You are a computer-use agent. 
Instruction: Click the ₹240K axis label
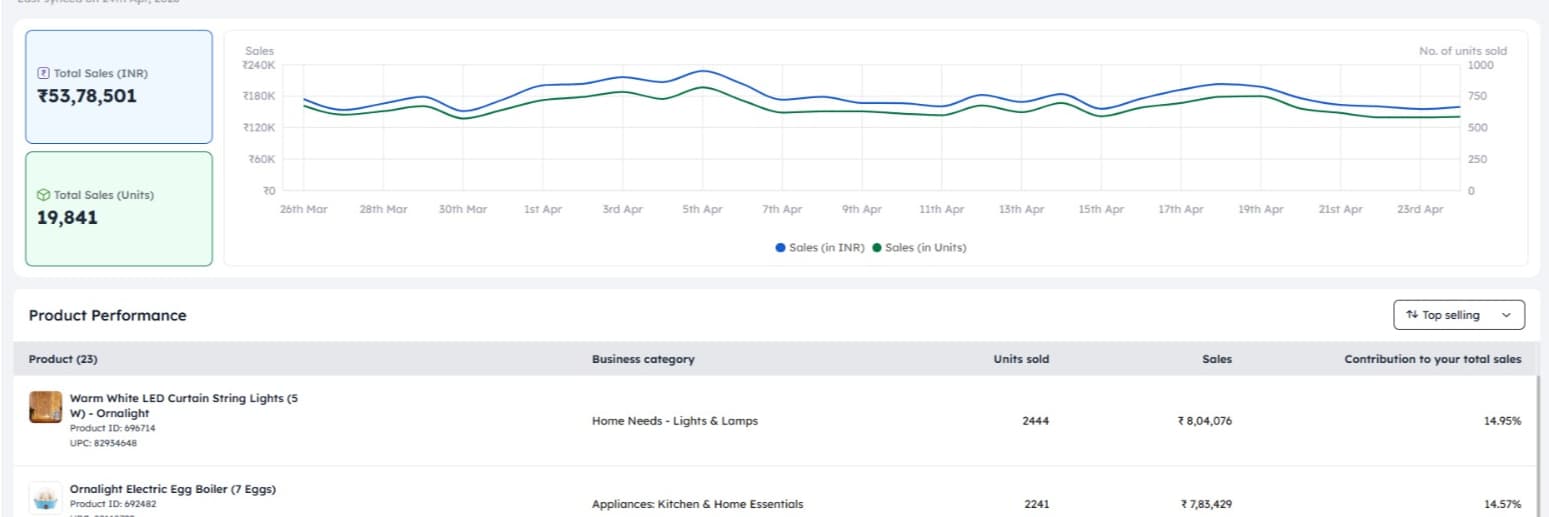(x=258, y=65)
